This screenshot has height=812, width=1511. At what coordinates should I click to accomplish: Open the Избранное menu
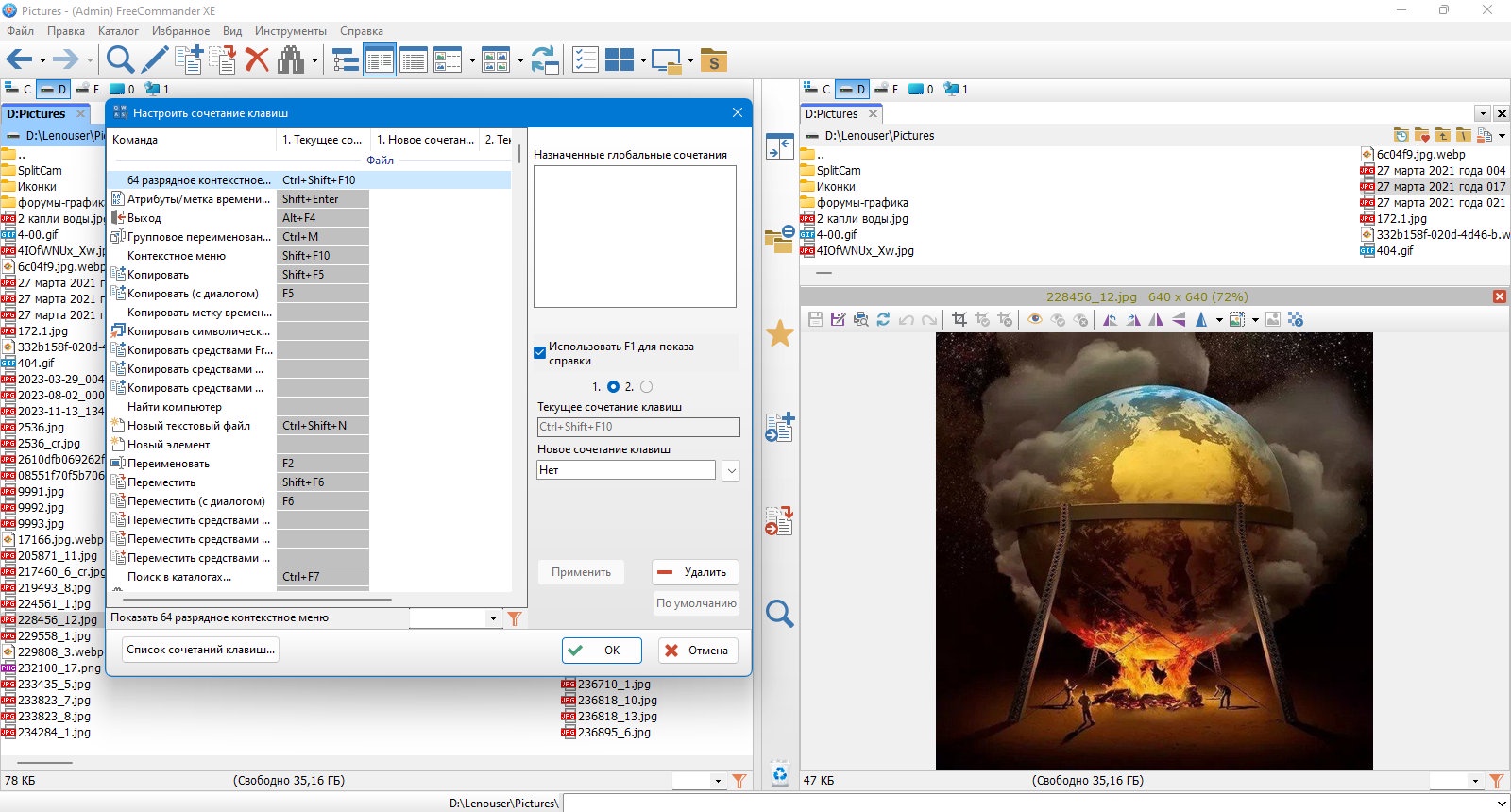point(180,31)
